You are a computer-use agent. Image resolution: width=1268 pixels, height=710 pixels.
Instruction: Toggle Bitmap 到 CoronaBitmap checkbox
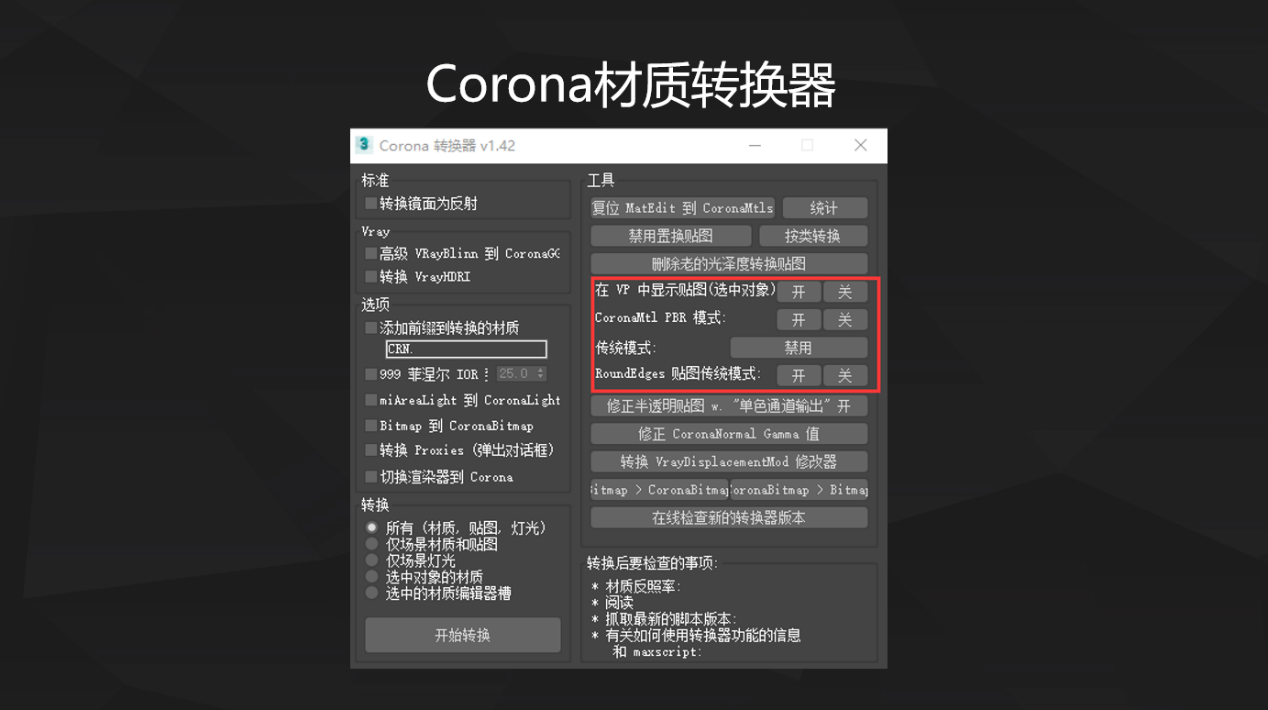point(371,426)
